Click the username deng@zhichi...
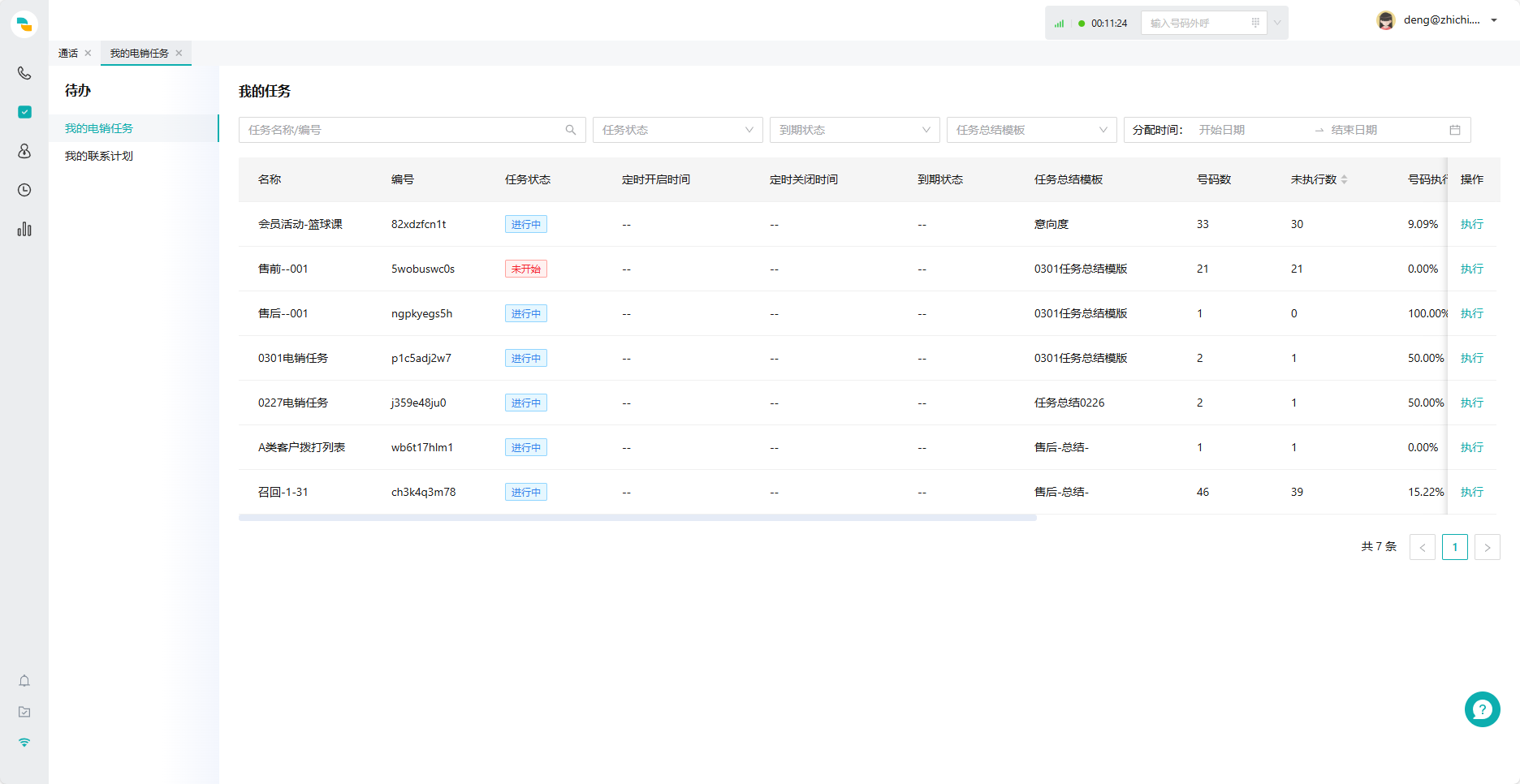Image resolution: width=1520 pixels, height=784 pixels. click(x=1442, y=20)
